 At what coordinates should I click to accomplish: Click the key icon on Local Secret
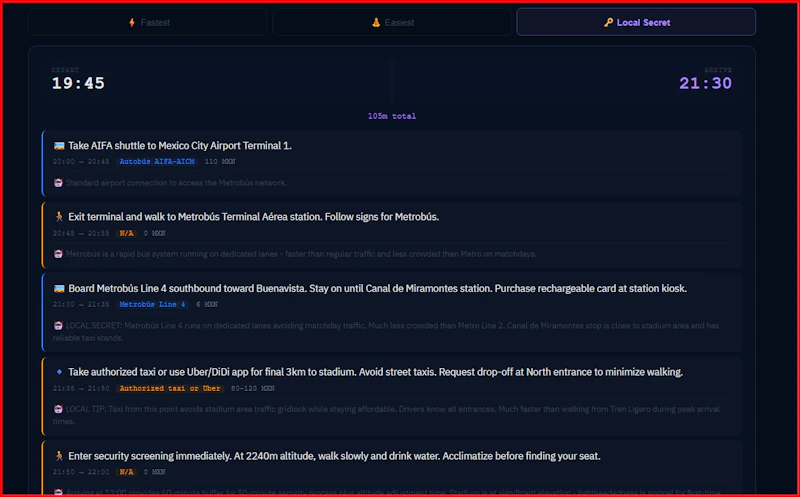[x=608, y=22]
